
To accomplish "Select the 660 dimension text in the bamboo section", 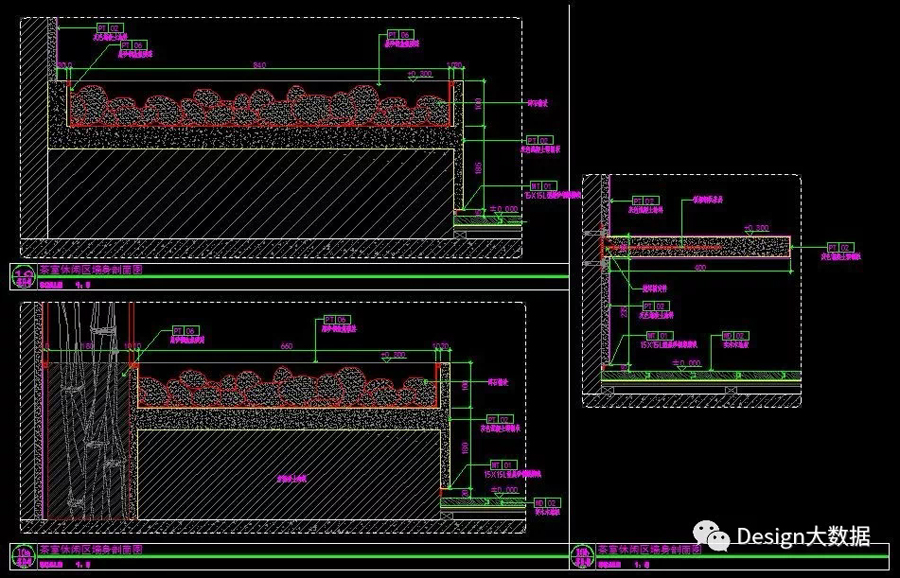I will 287,346.
